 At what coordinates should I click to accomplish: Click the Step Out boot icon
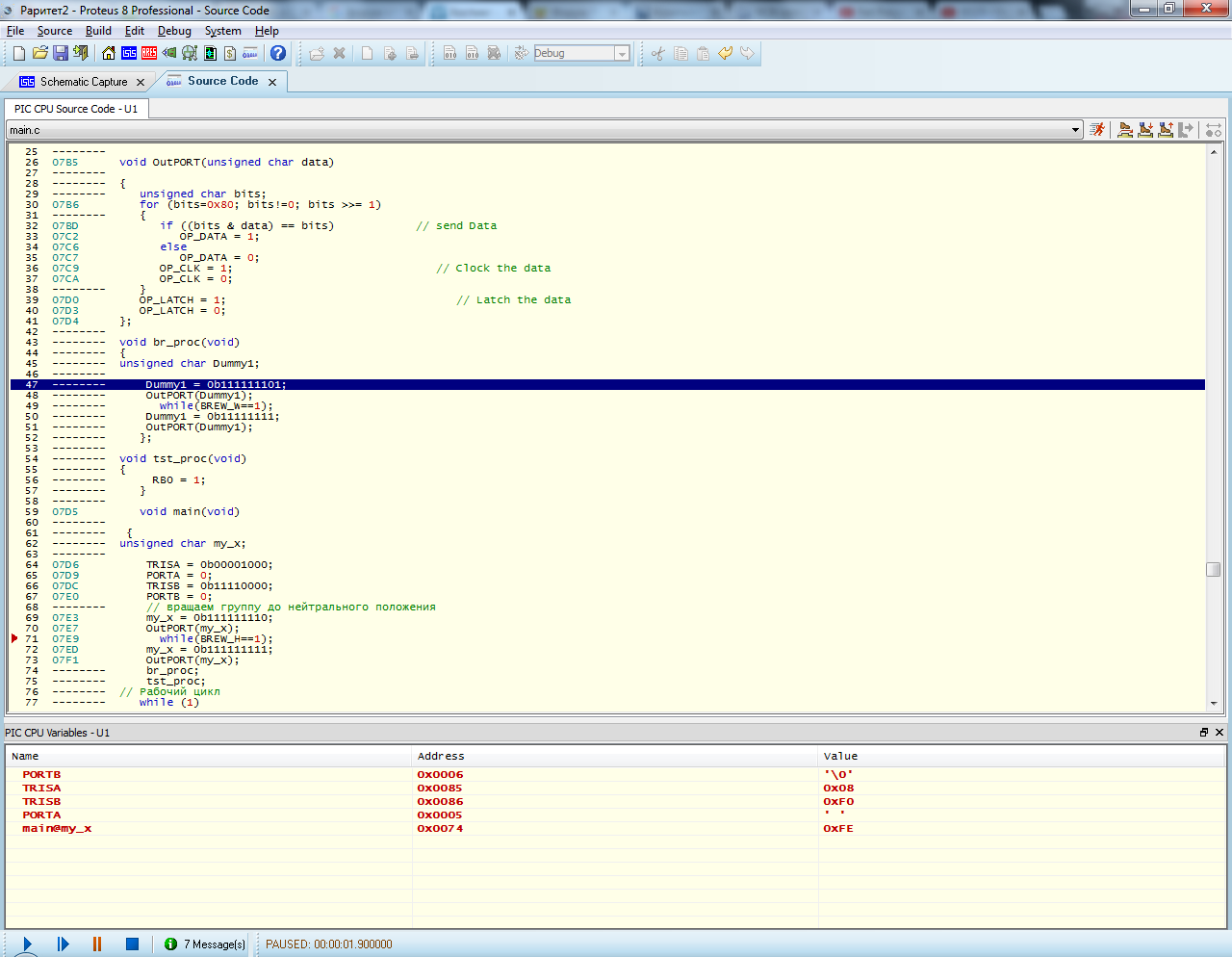coord(1166,130)
